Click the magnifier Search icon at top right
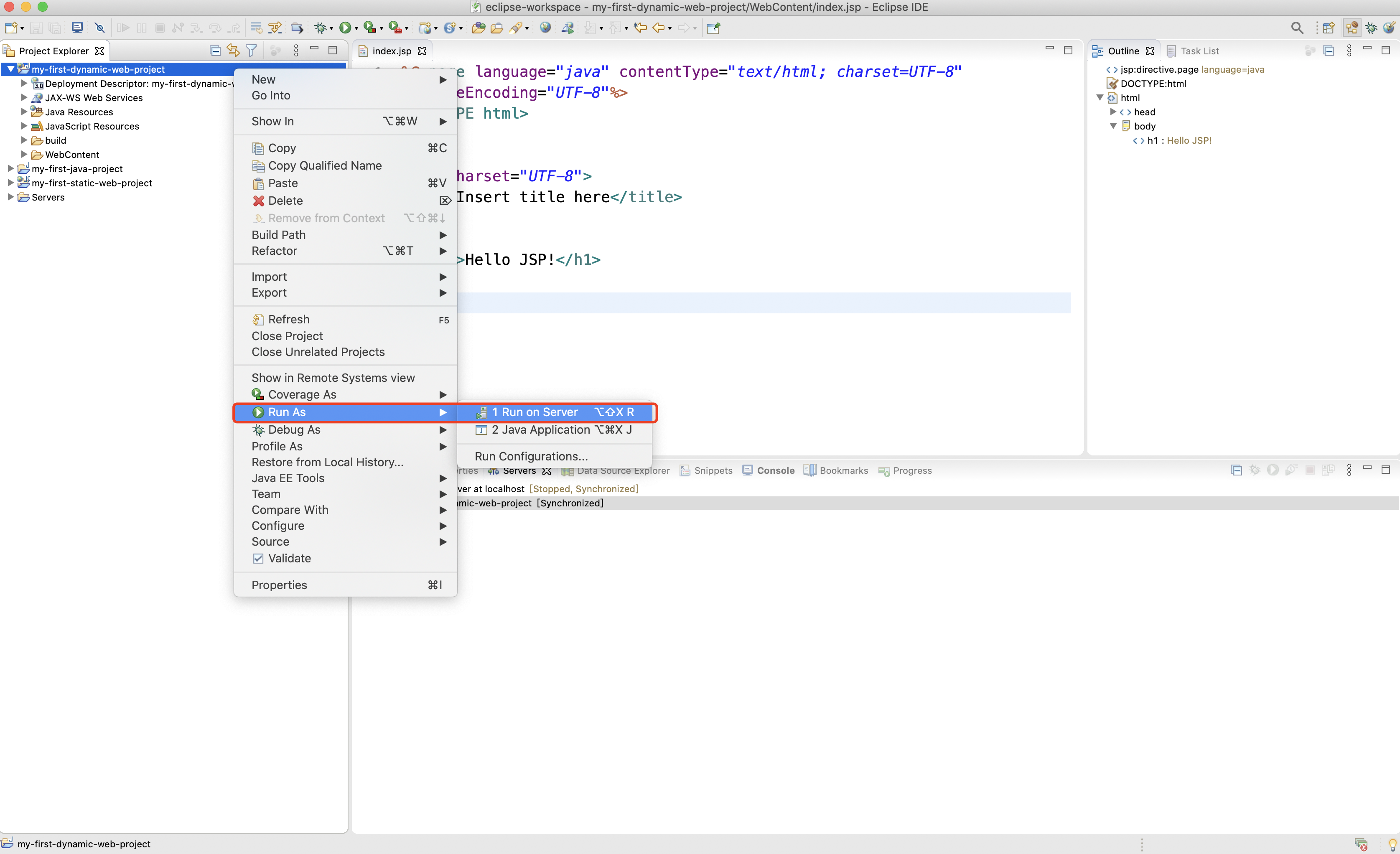The width and height of the screenshot is (1400, 854). click(1297, 27)
